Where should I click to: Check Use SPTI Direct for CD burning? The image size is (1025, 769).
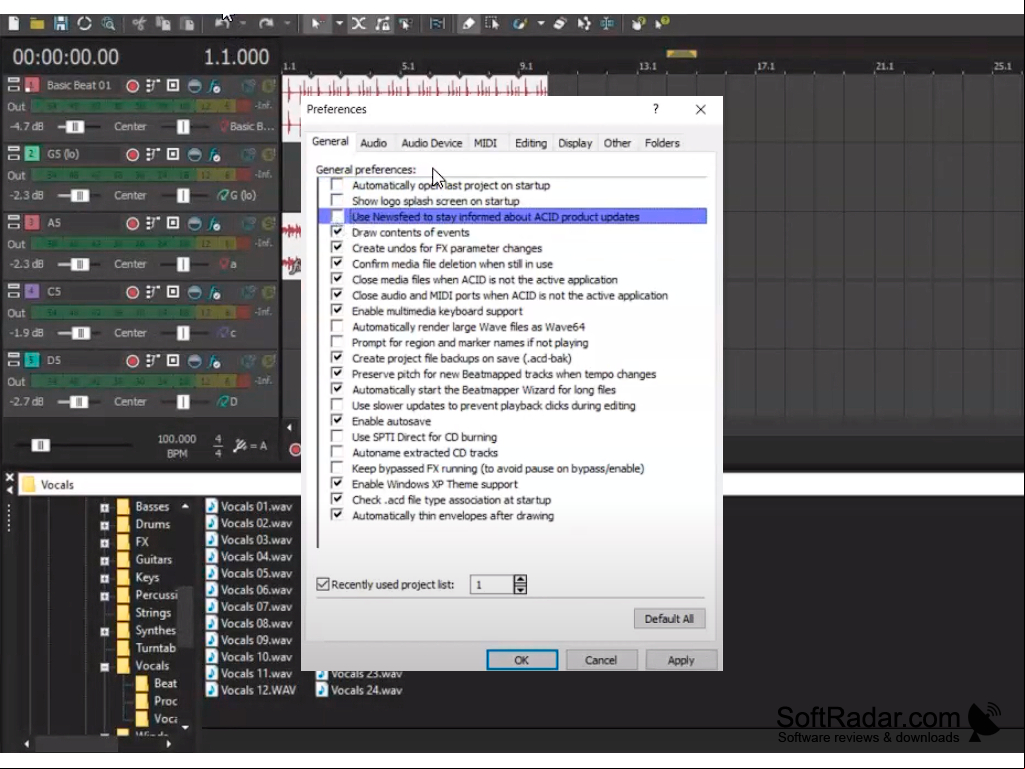coord(337,436)
